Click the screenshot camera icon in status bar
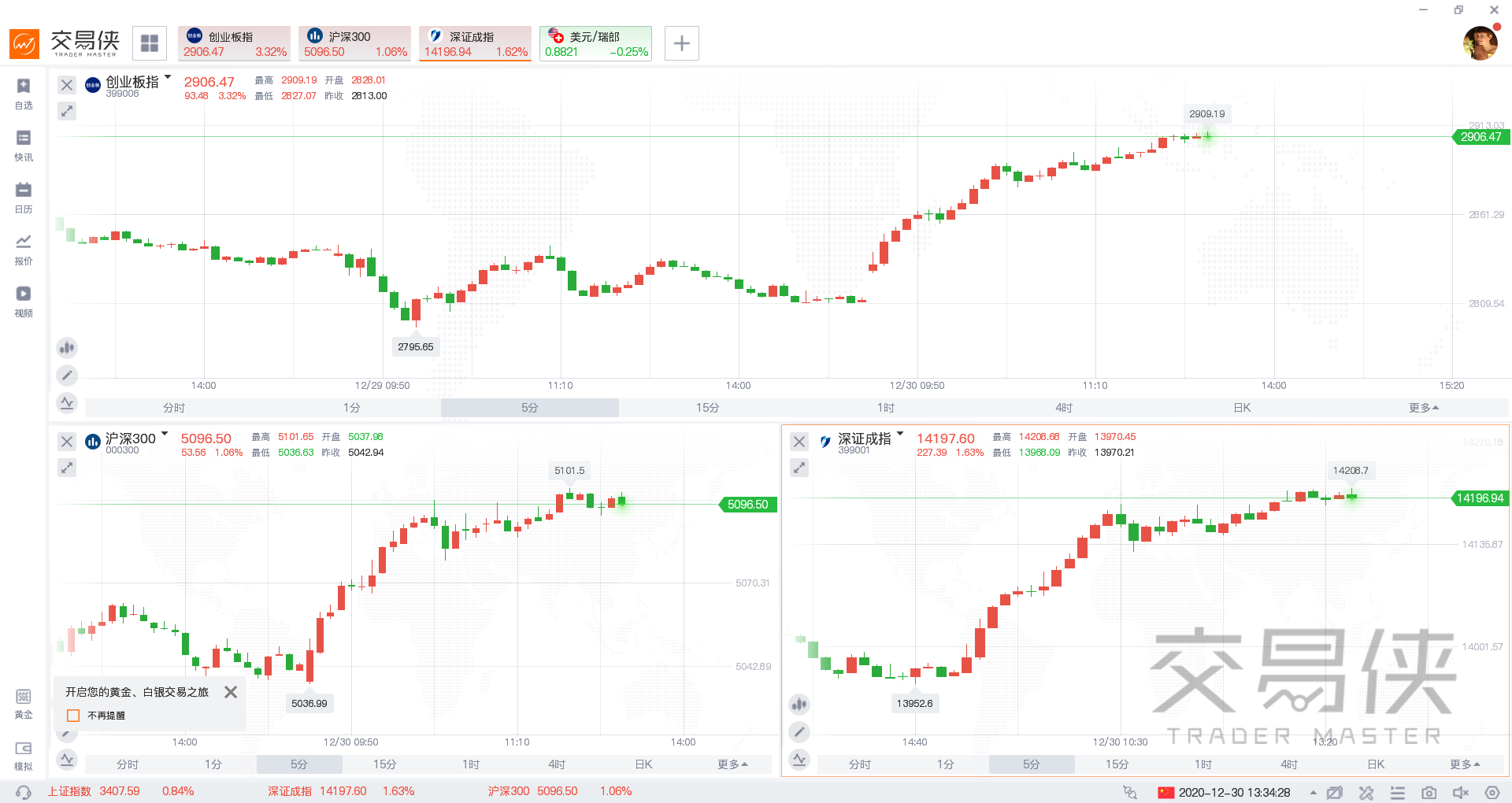This screenshot has width=1512, height=803. [1429, 792]
